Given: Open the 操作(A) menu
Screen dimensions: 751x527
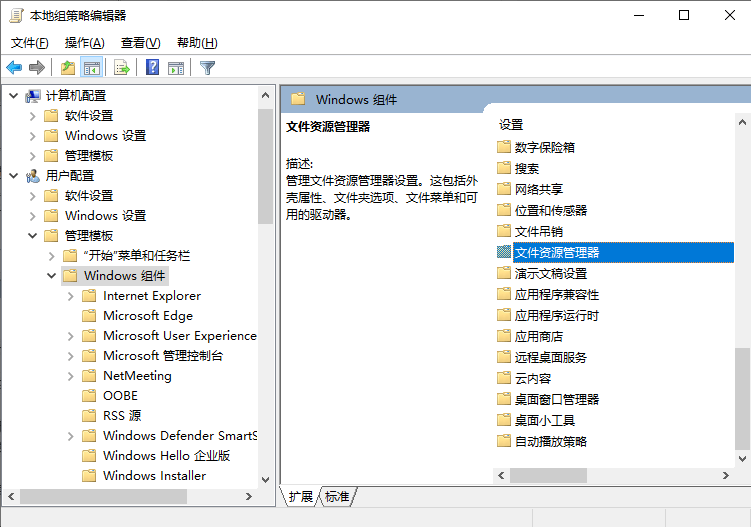Looking at the screenshot, I should pyautogui.click(x=84, y=43).
